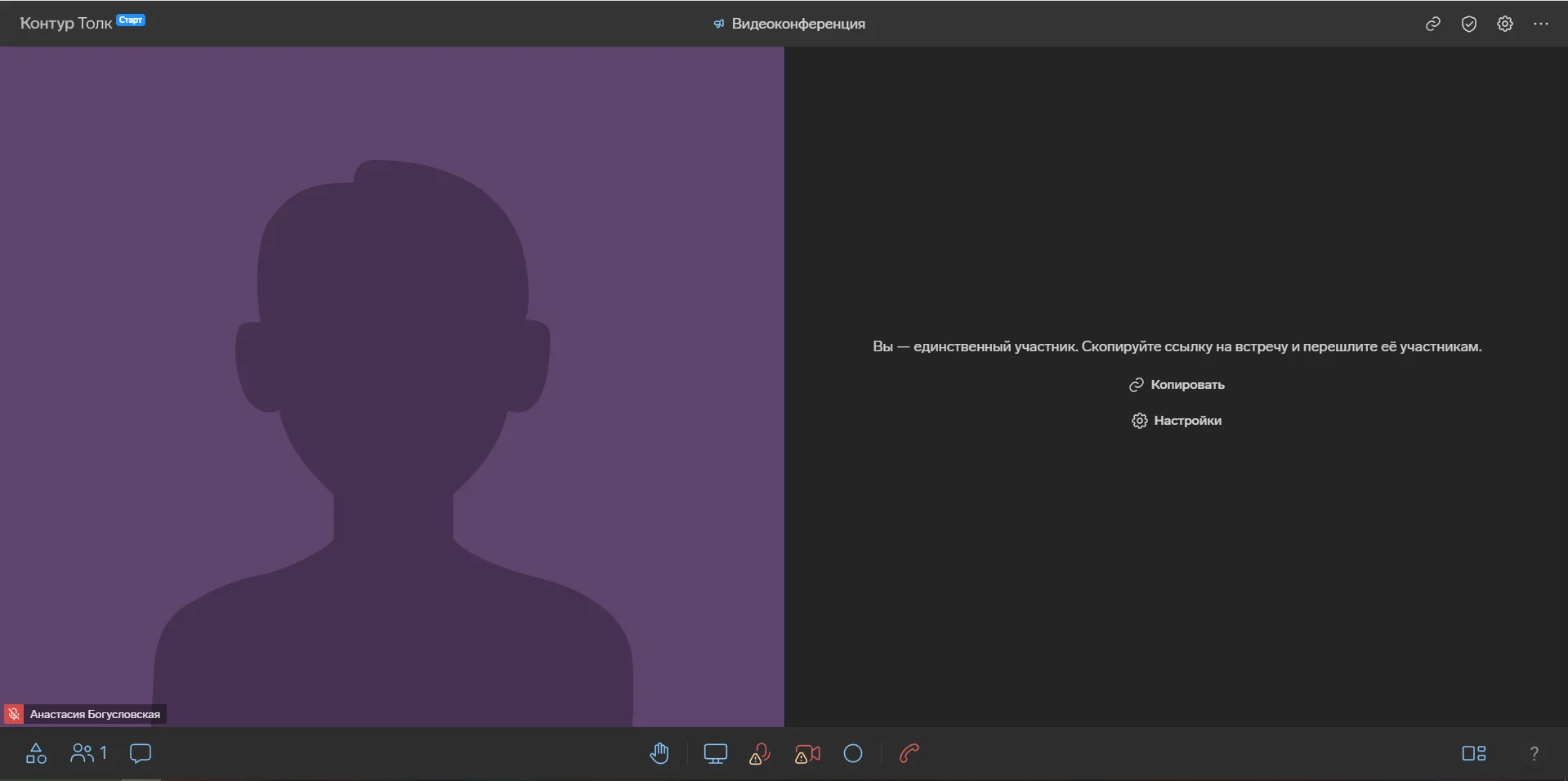Toggle the microphone in the bottom toolbar
The width and height of the screenshot is (1568, 781).
(760, 753)
